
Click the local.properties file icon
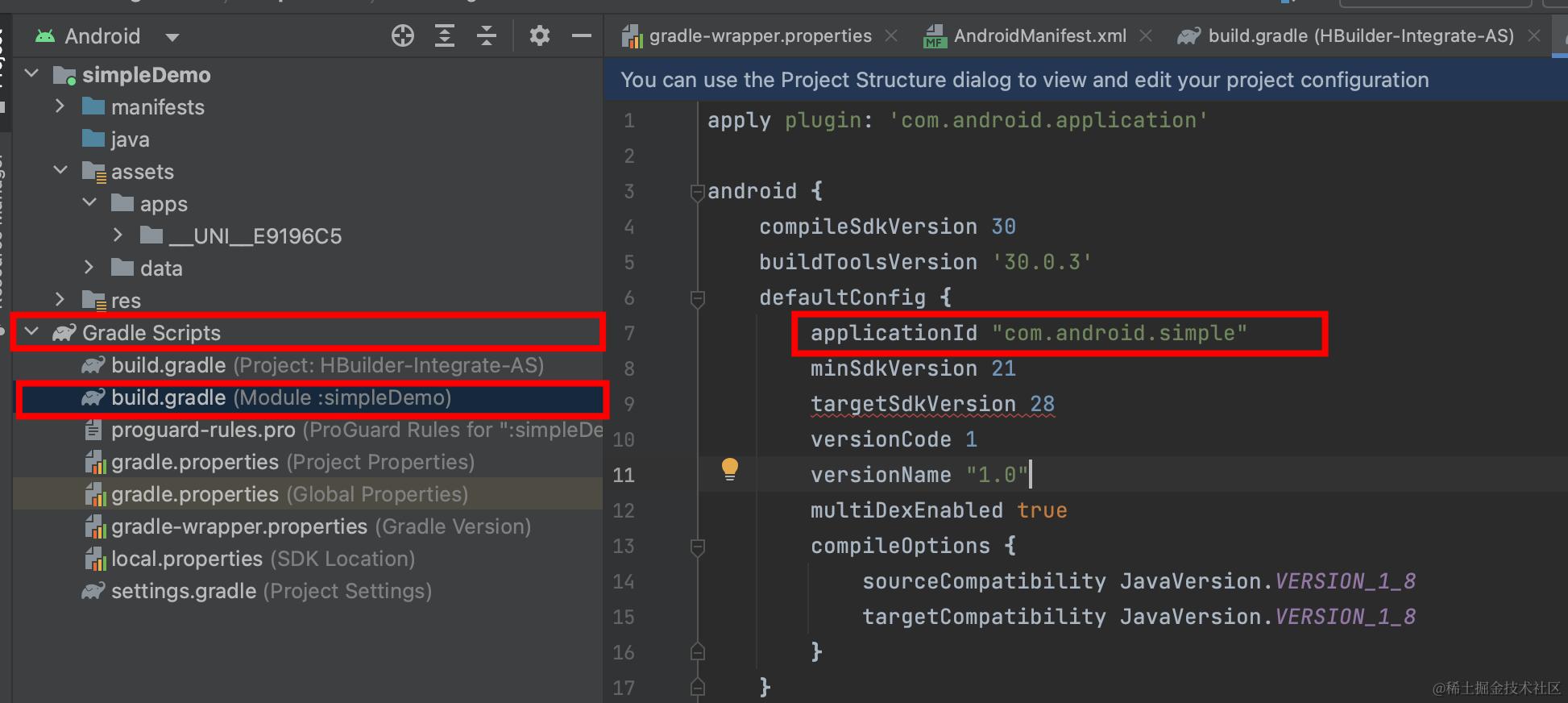point(95,559)
